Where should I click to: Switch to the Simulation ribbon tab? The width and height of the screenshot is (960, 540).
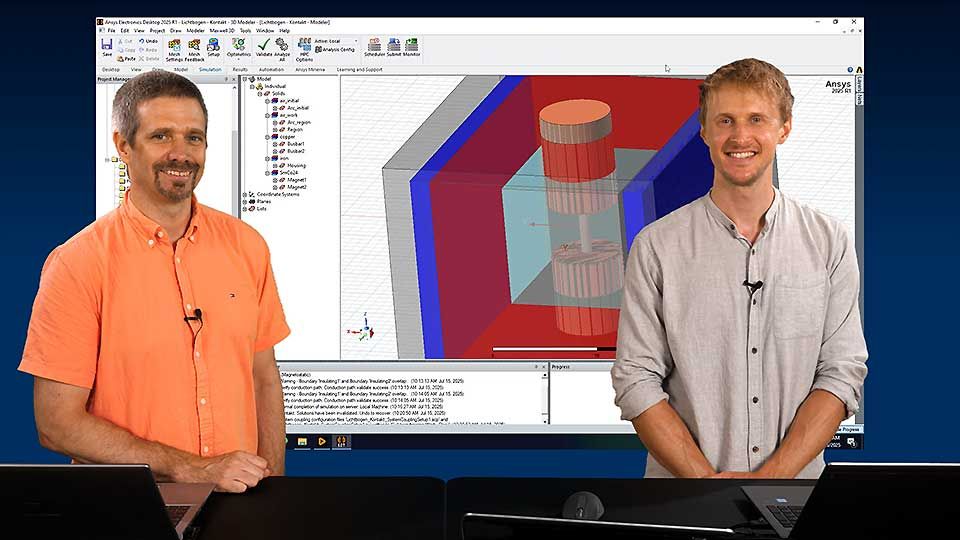pyautogui.click(x=210, y=70)
